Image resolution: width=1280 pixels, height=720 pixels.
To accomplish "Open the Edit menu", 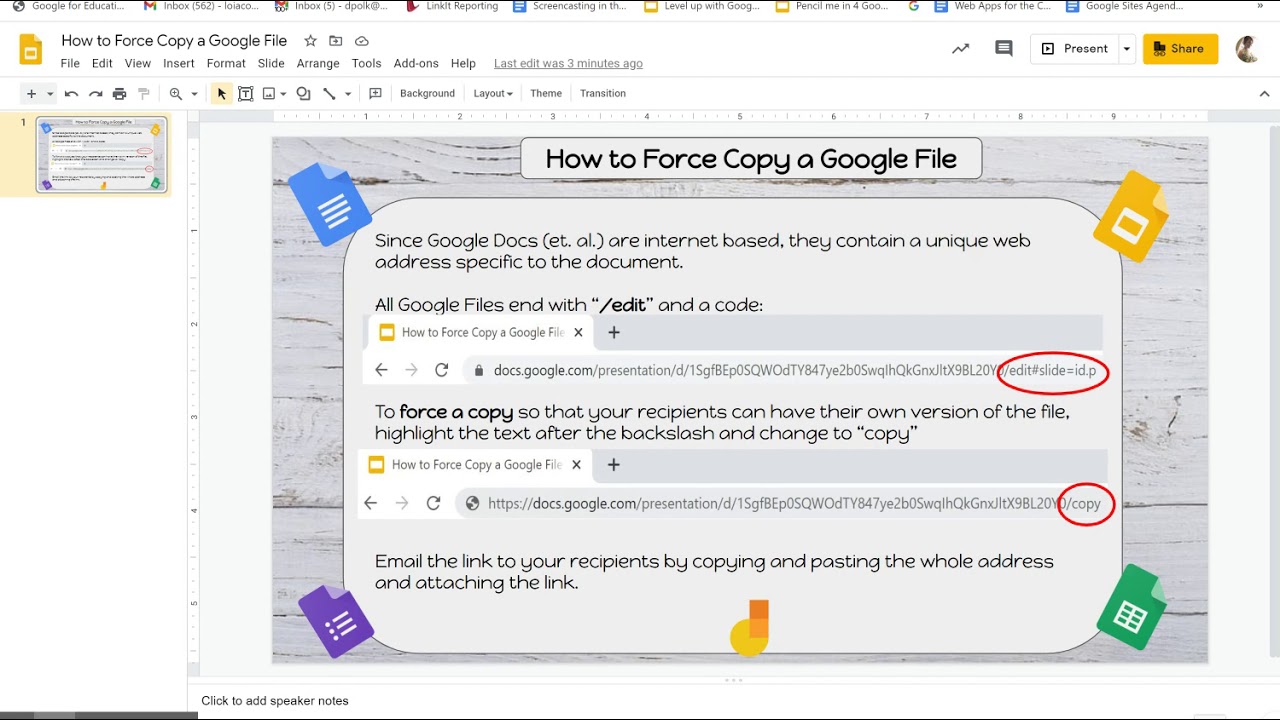I will (102, 63).
